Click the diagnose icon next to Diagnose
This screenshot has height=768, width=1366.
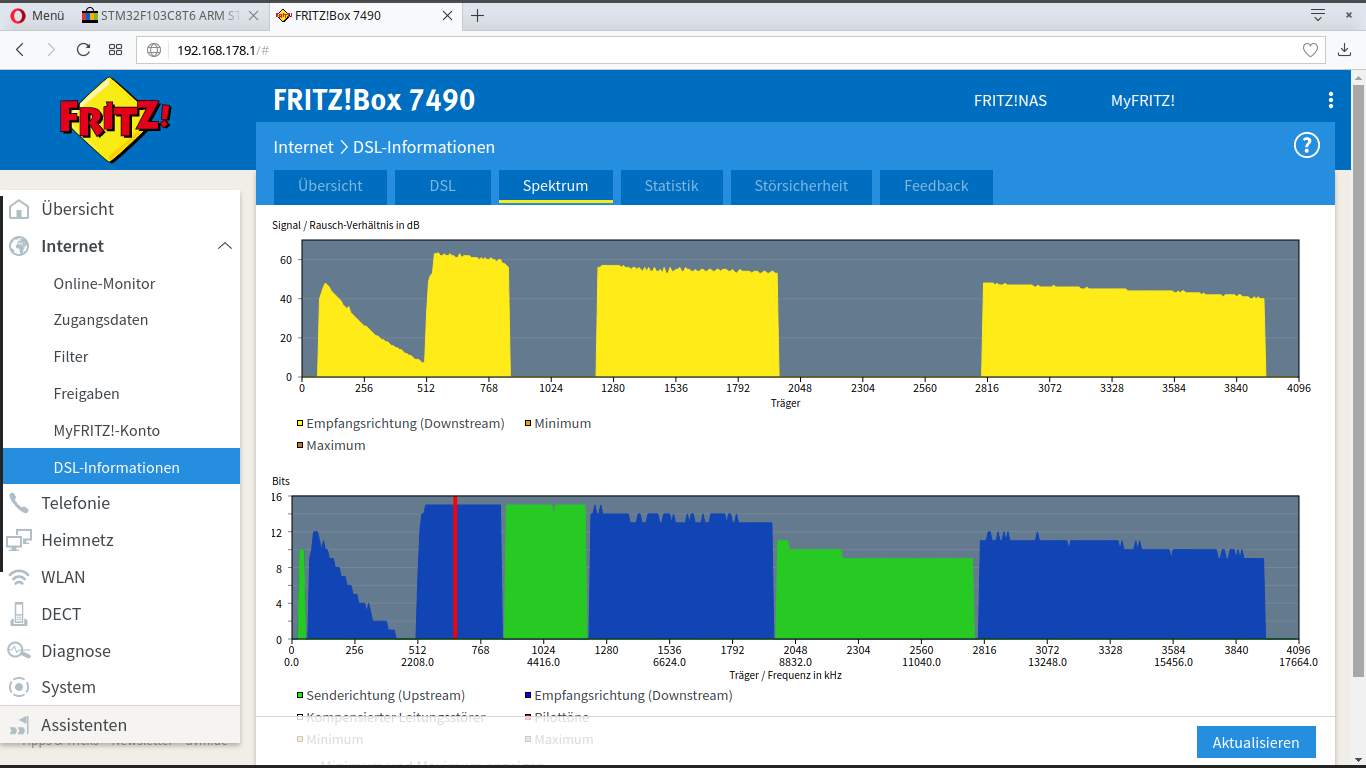click(x=19, y=651)
